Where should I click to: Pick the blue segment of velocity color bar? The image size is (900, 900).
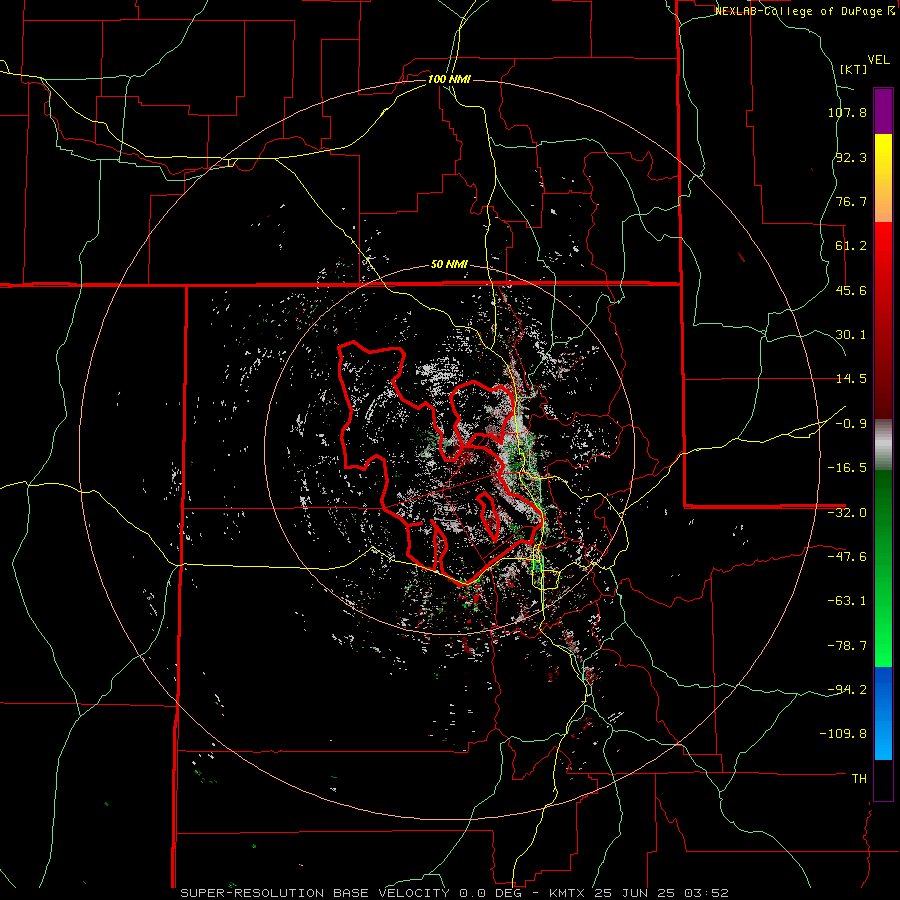click(x=883, y=713)
